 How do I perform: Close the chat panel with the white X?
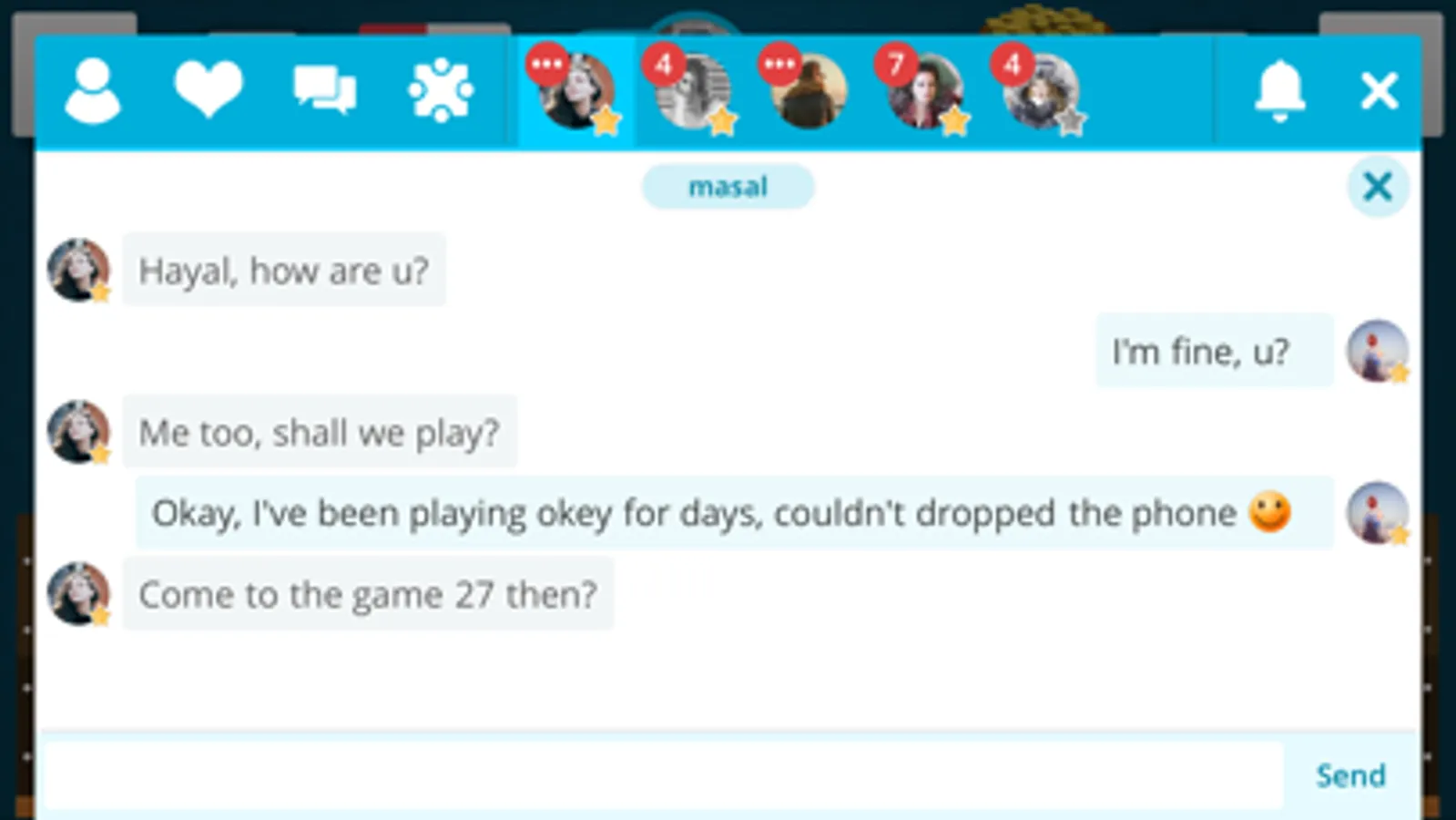pyautogui.click(x=1379, y=90)
